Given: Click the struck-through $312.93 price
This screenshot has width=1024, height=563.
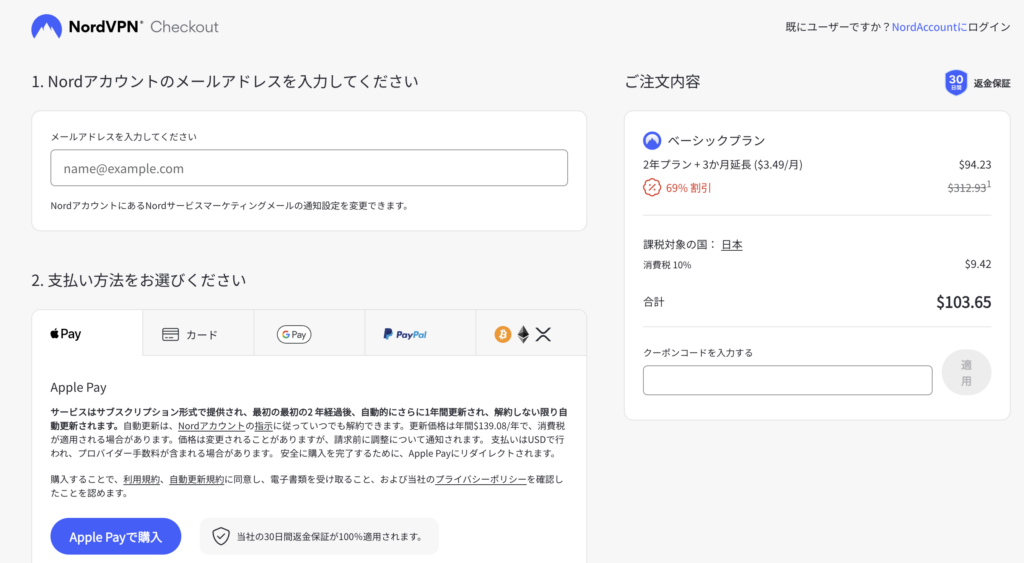Looking at the screenshot, I should pyautogui.click(x=967, y=188).
